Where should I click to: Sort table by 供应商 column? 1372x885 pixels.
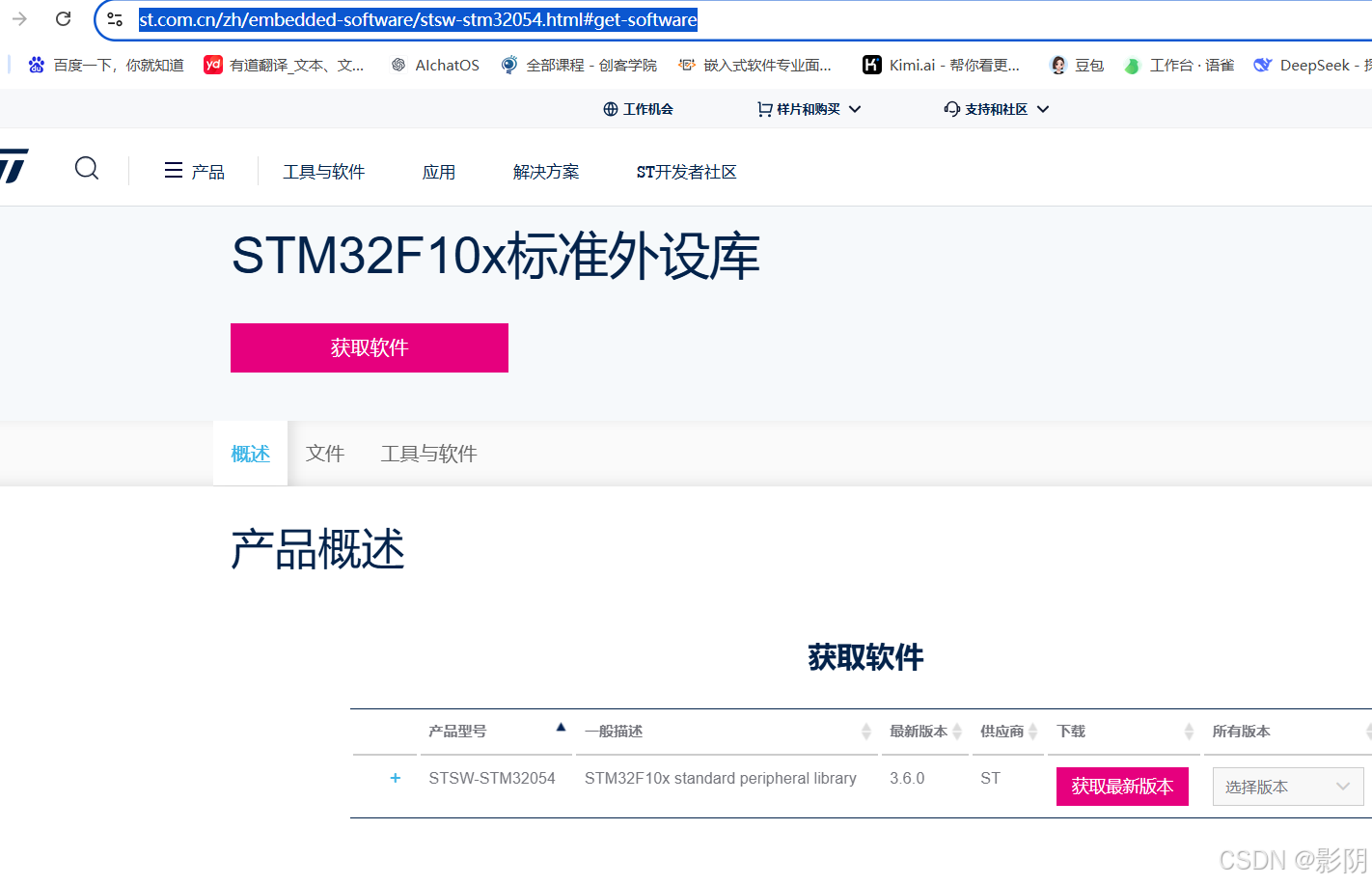[x=1032, y=732]
